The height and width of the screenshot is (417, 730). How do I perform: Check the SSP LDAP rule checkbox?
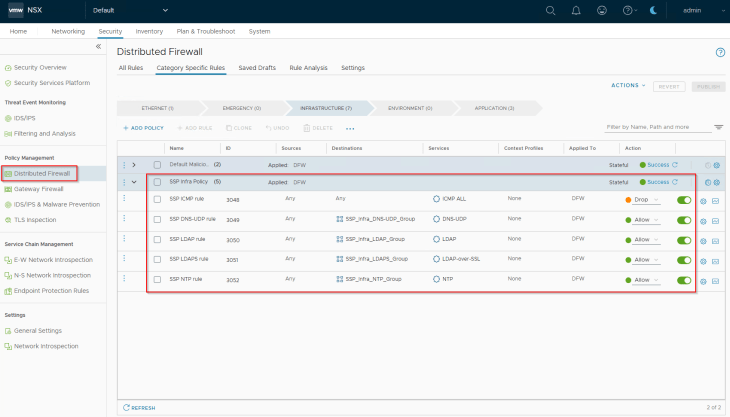157,240
